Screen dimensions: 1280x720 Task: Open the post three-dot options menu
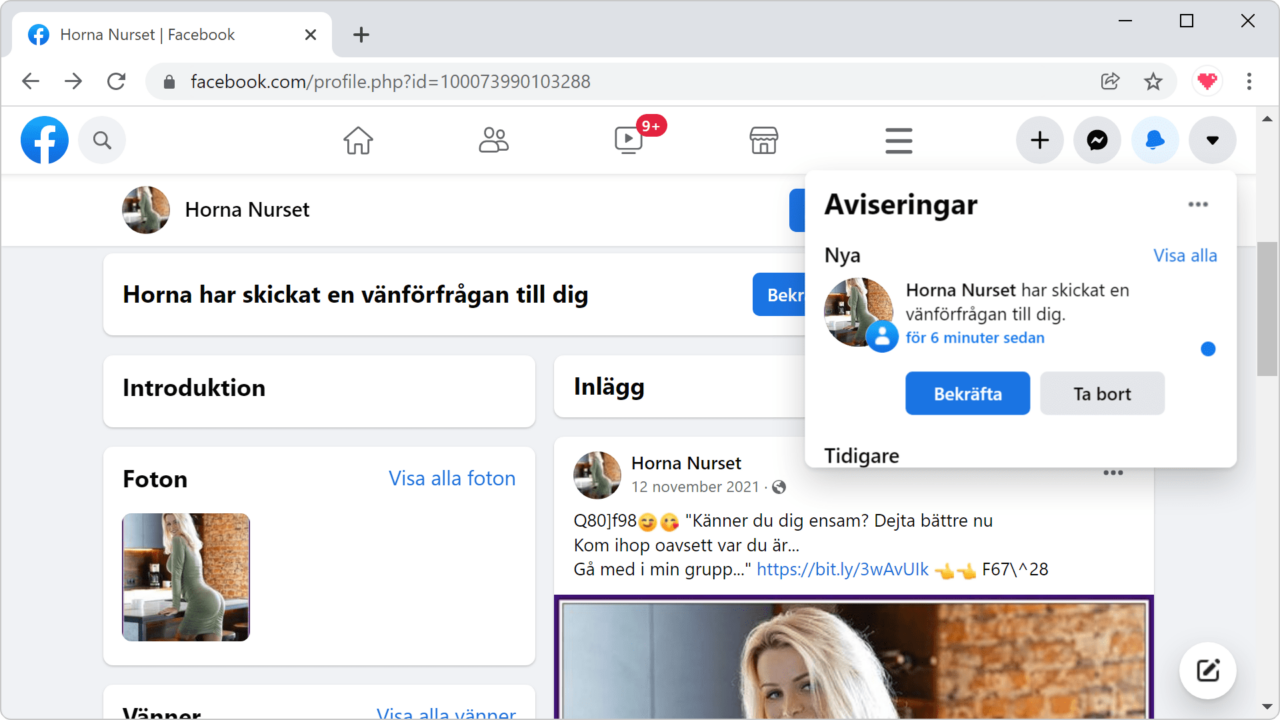1113,473
